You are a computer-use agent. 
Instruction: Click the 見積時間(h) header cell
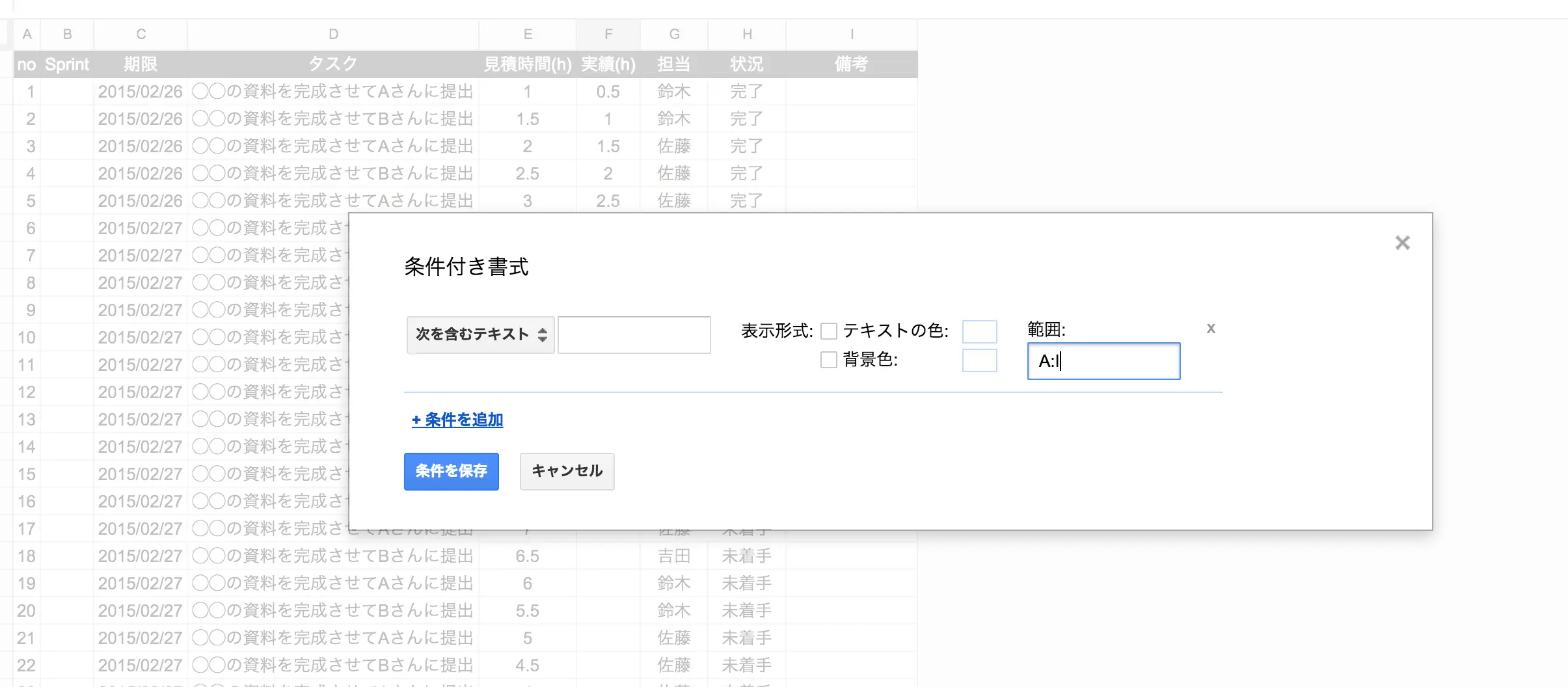[x=527, y=64]
